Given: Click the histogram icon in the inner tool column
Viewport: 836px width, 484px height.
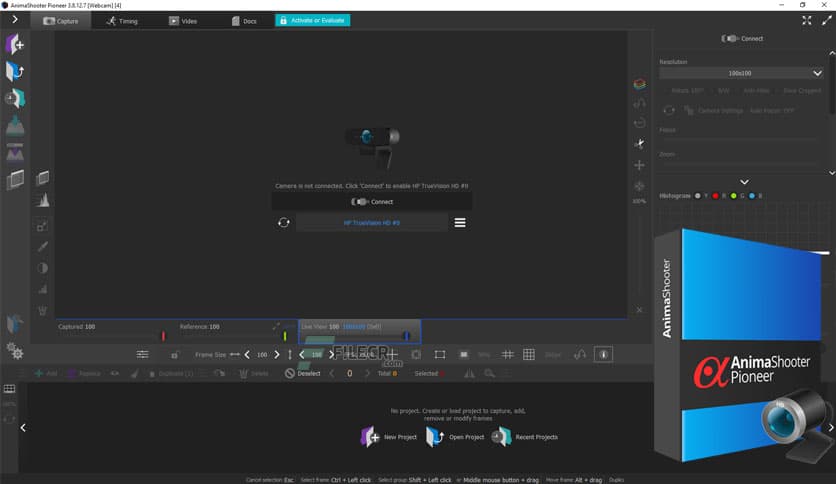Looking at the screenshot, I should click(43, 200).
